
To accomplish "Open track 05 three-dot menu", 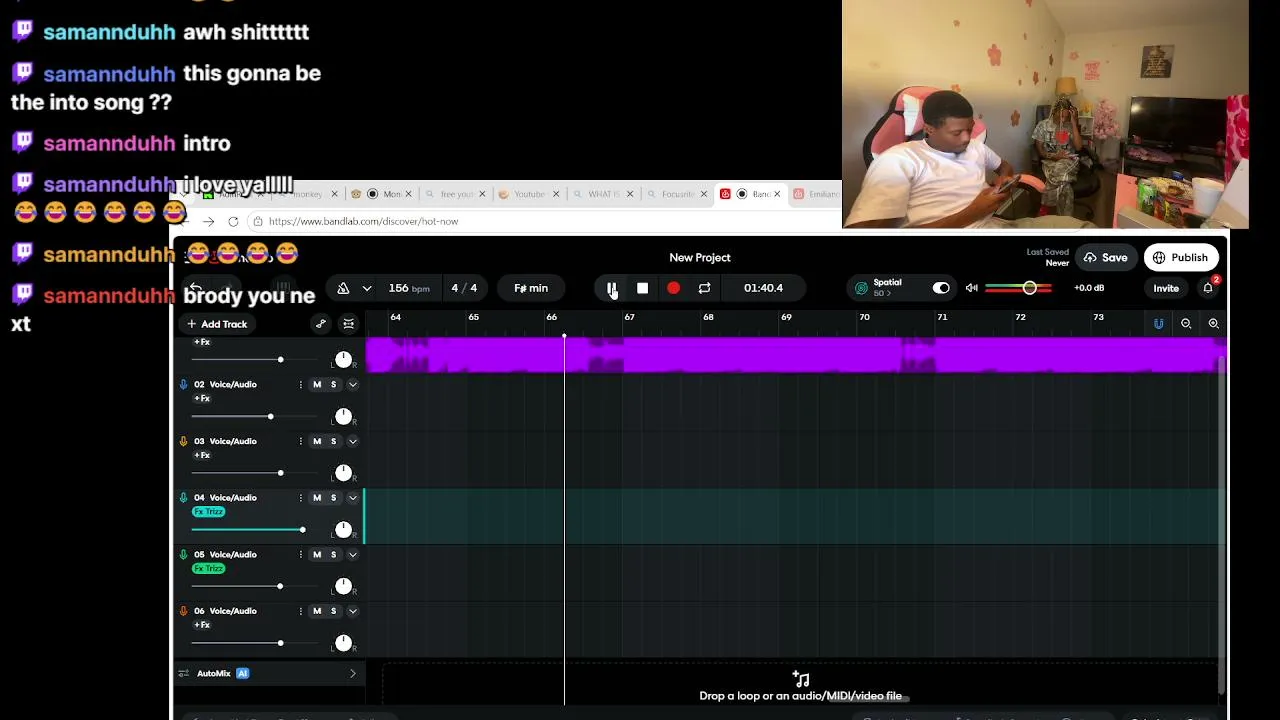I will pos(300,555).
